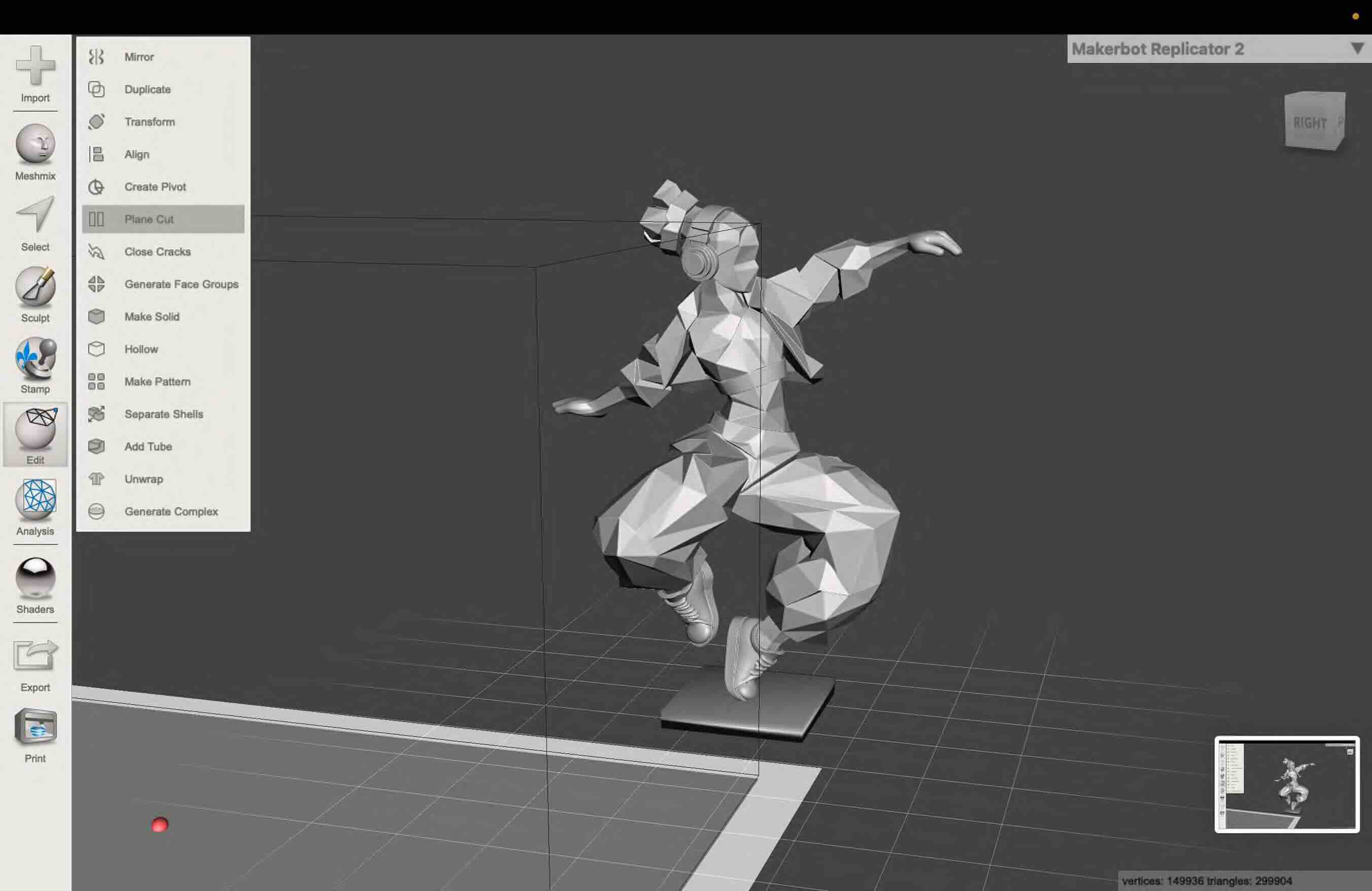Click the viewport preview thumbnail
Image resolution: width=1372 pixels, height=891 pixels.
(x=1287, y=784)
